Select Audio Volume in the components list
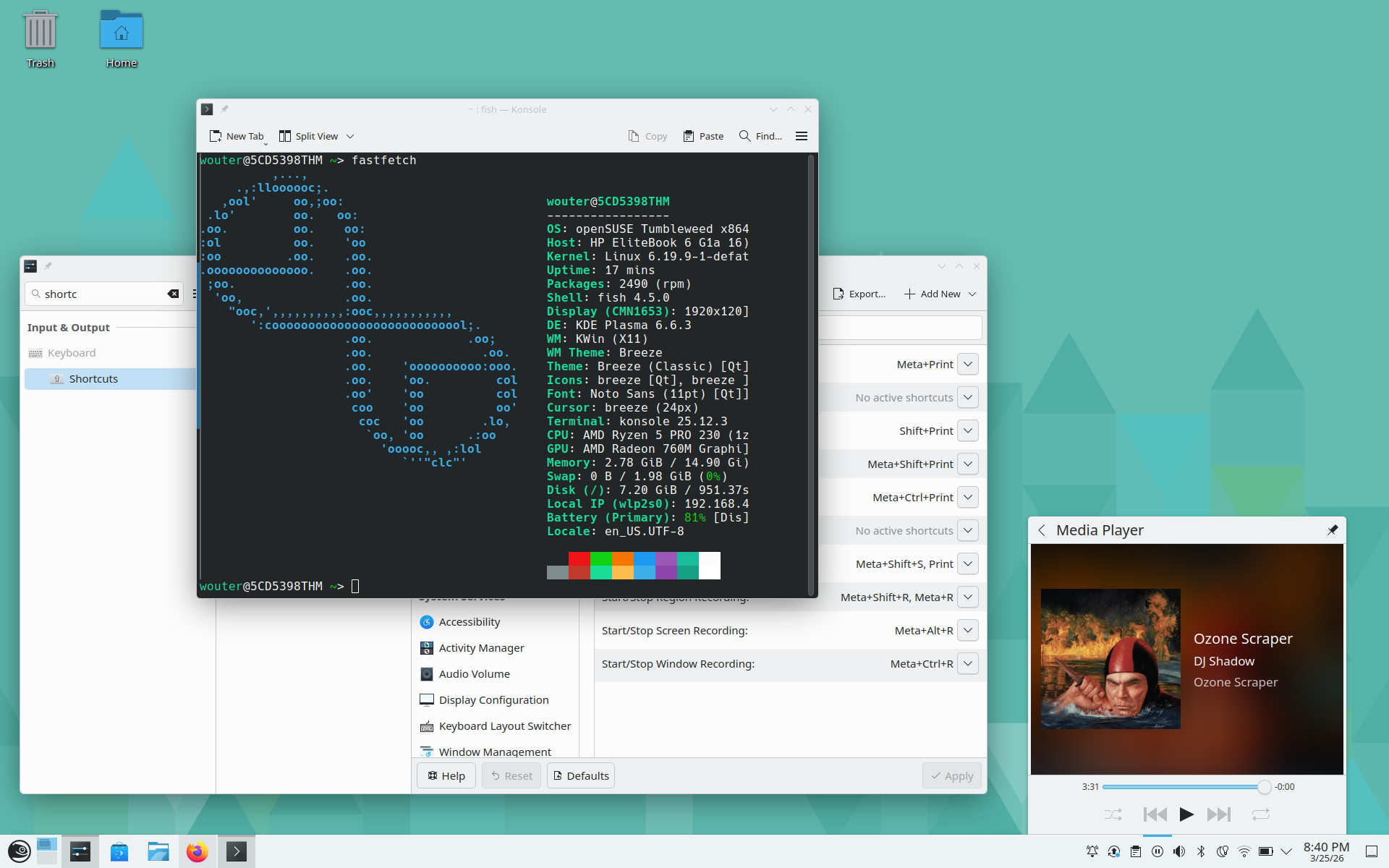Image resolution: width=1389 pixels, height=868 pixels. (x=474, y=674)
